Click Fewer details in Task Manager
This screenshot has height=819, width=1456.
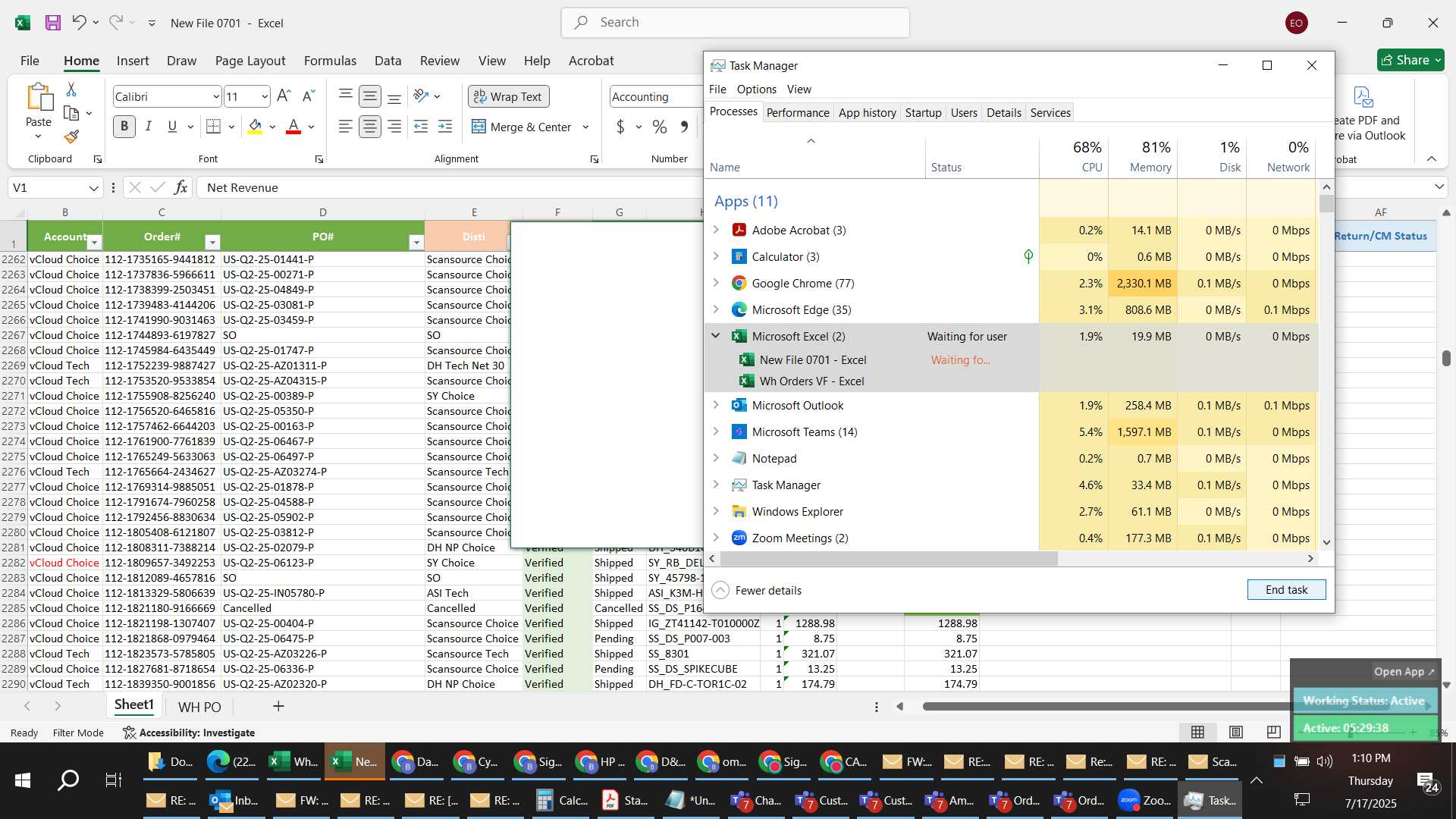coord(757,590)
